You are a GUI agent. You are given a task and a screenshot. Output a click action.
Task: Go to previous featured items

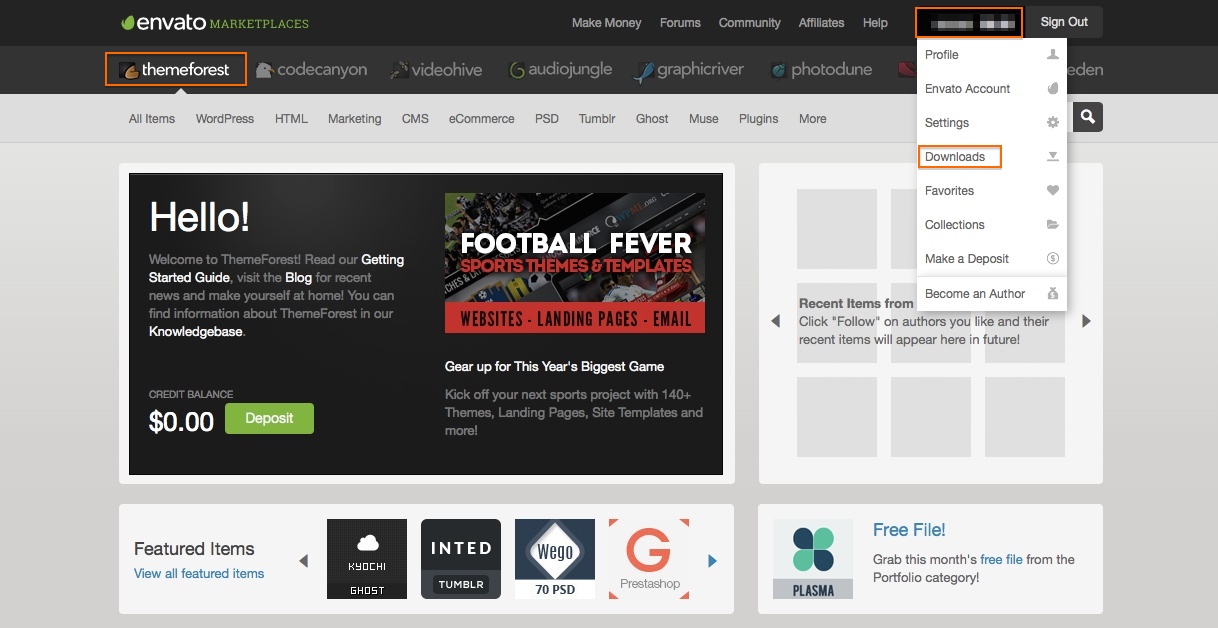tap(303, 561)
